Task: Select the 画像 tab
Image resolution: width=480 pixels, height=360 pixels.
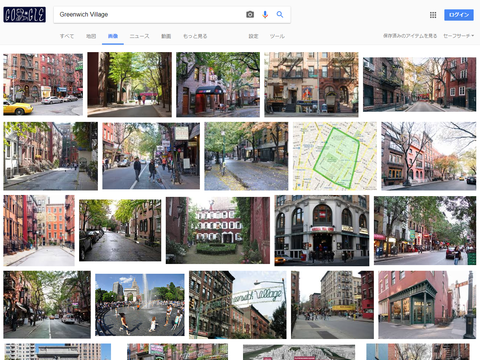Action: coord(113,36)
